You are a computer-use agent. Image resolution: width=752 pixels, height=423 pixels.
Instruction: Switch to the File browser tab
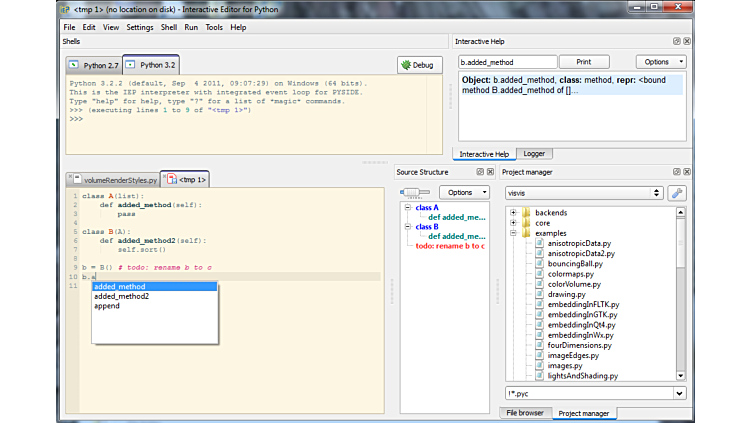pos(524,412)
